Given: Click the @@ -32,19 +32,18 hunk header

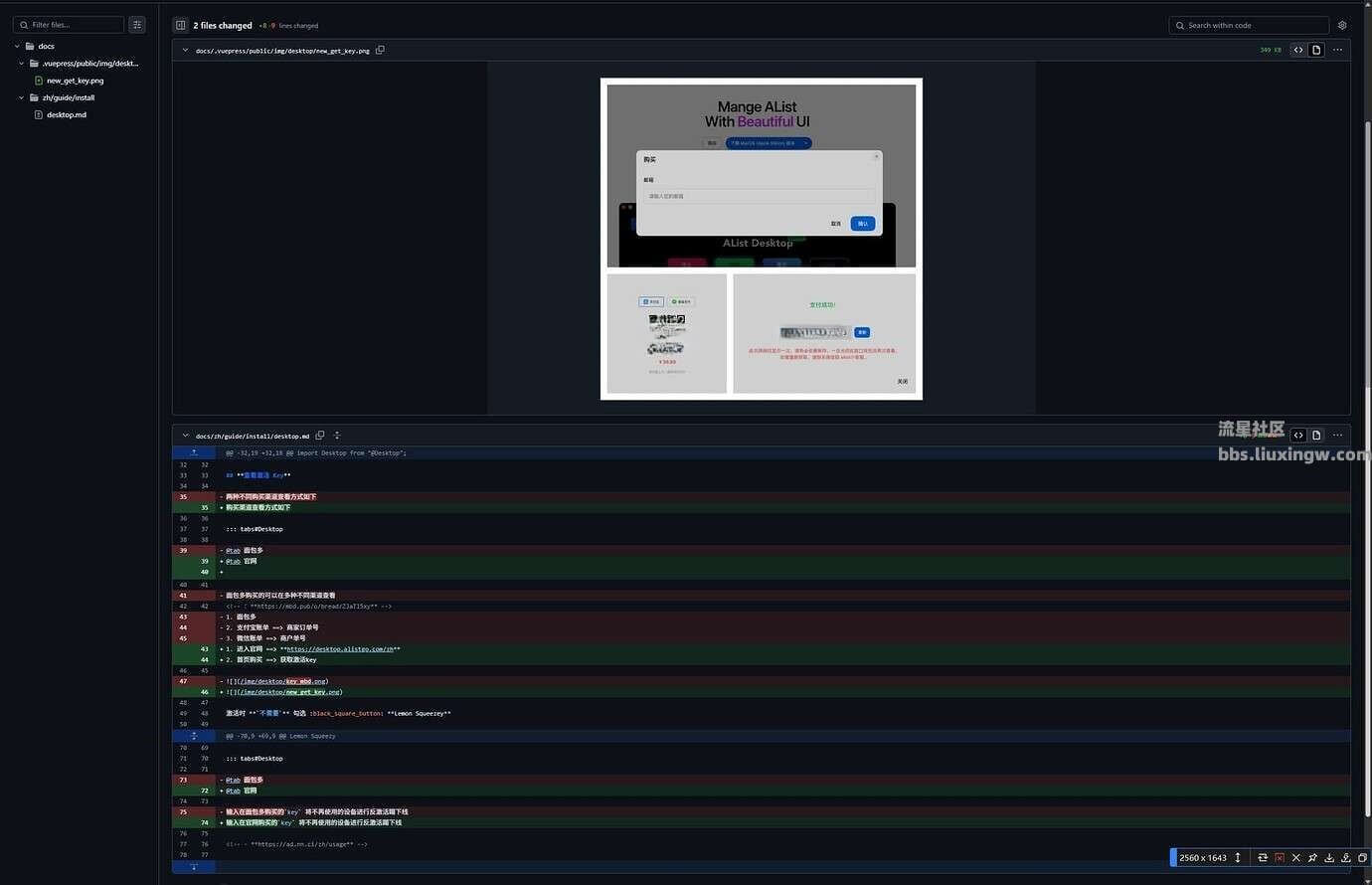Looking at the screenshot, I should (316, 452).
